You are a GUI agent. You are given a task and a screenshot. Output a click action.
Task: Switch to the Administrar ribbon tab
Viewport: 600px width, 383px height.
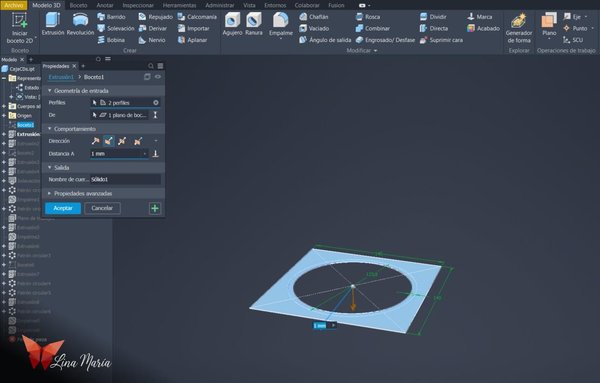[x=220, y=5]
